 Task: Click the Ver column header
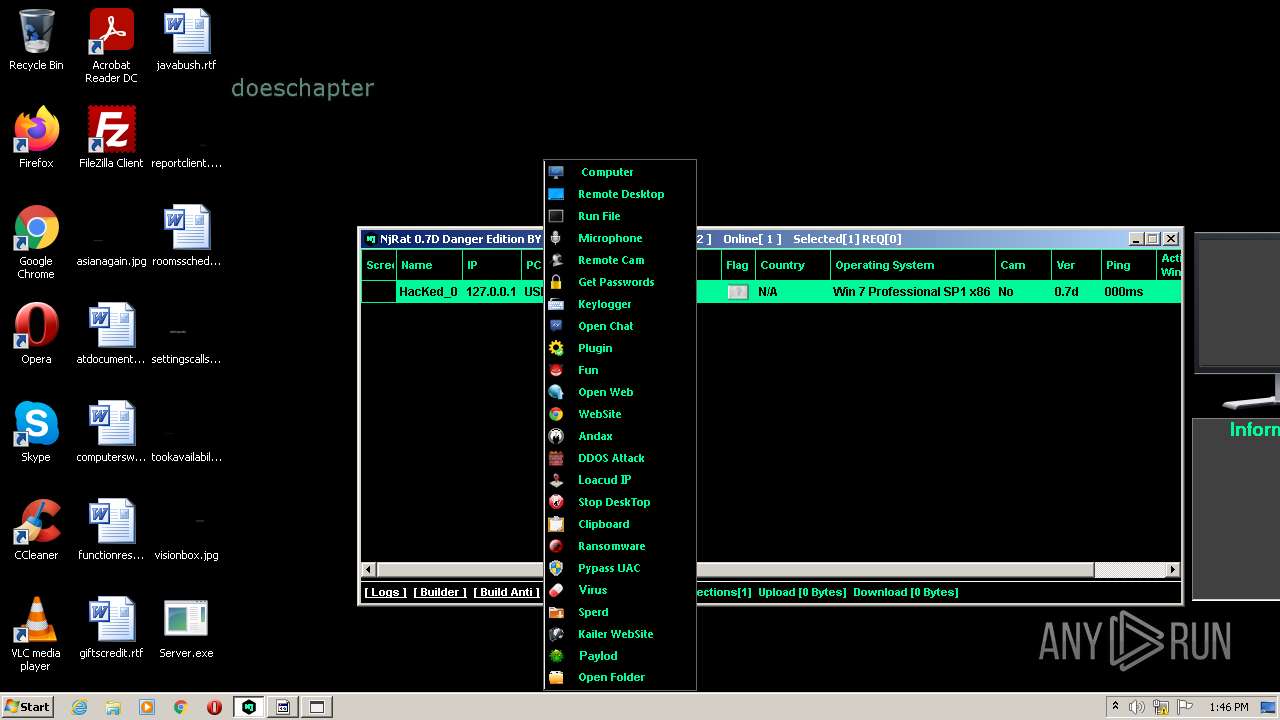pos(1074,265)
